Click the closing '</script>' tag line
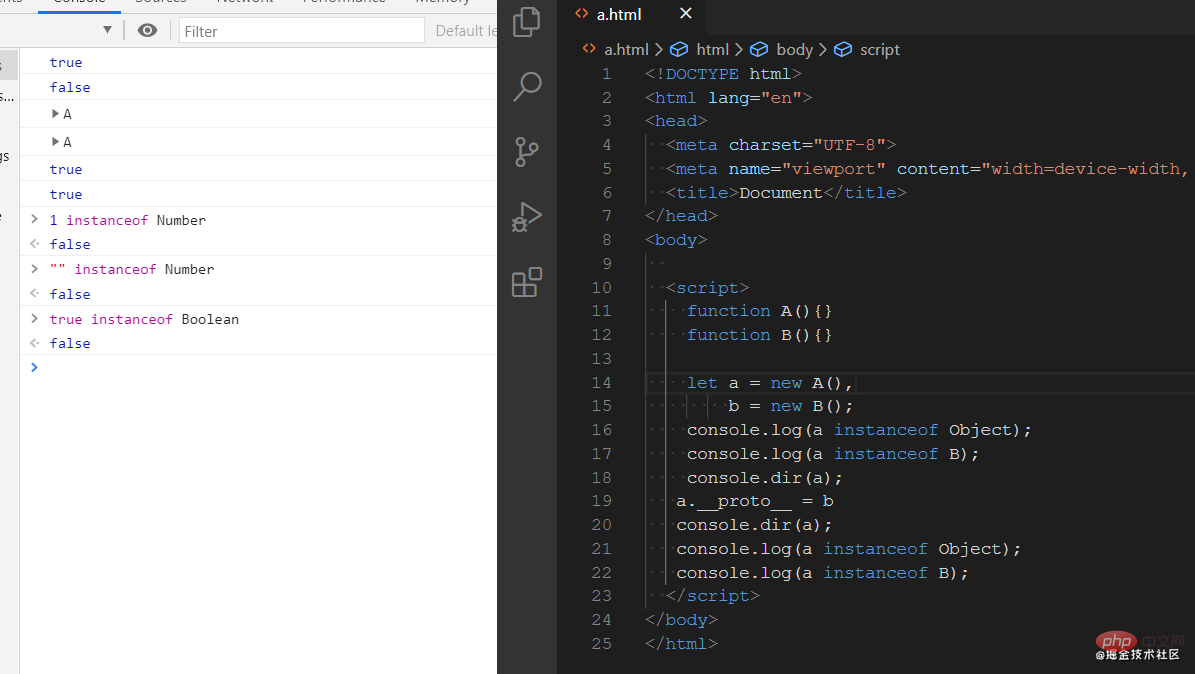 (x=713, y=595)
